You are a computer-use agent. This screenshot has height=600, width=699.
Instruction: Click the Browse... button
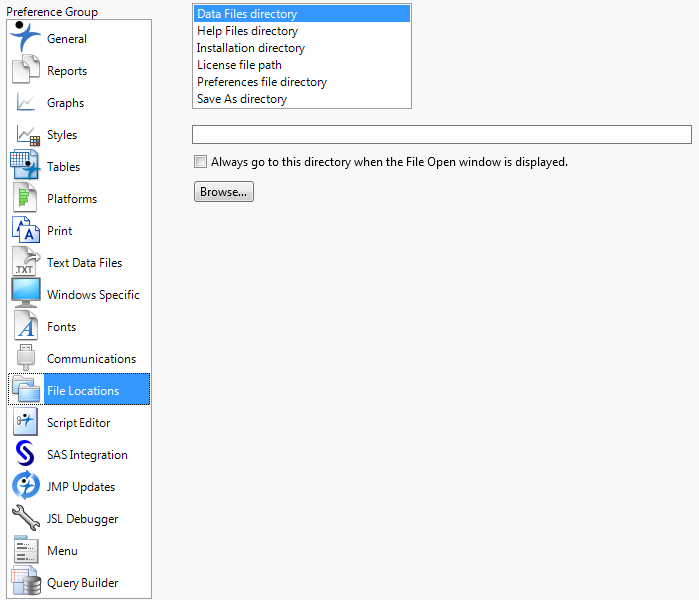[x=224, y=192]
